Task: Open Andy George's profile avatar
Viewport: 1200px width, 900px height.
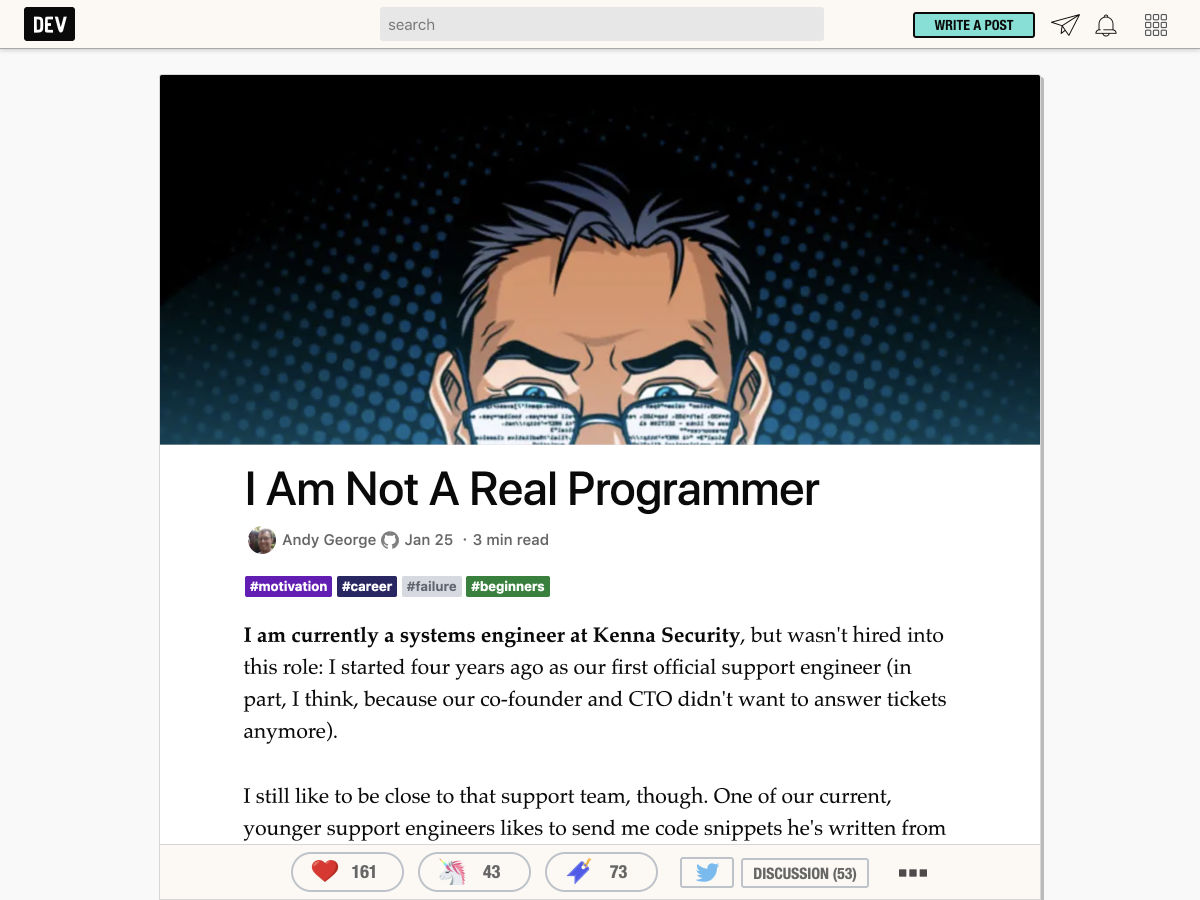Action: pos(262,540)
